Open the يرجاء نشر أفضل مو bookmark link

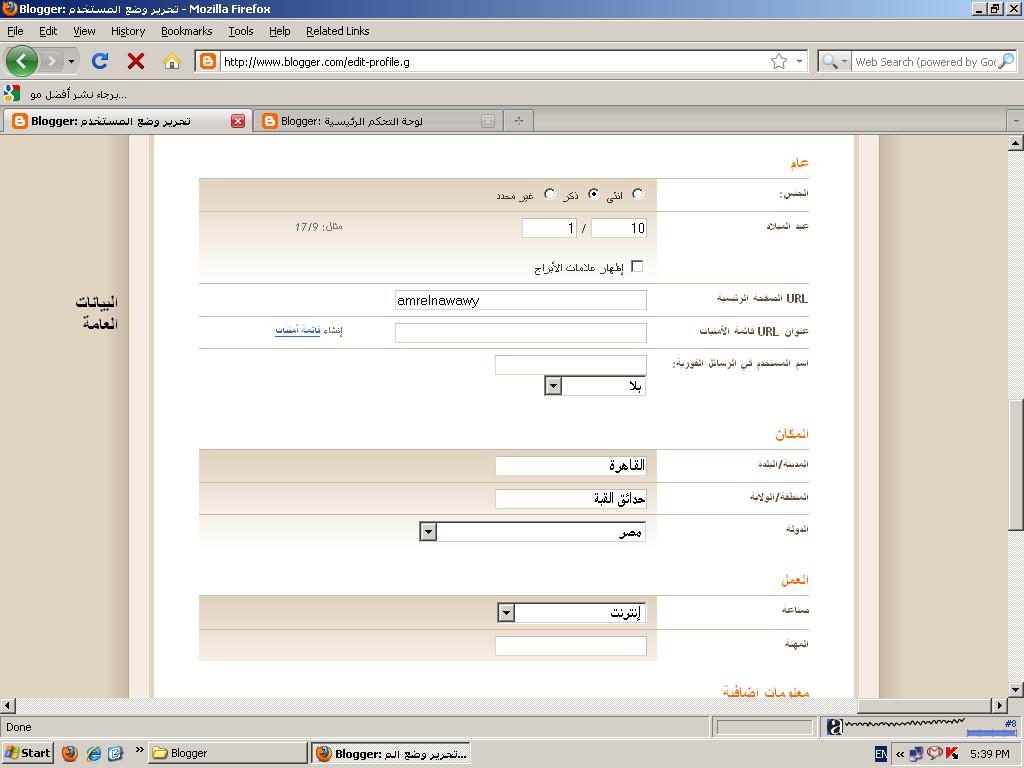pos(78,94)
